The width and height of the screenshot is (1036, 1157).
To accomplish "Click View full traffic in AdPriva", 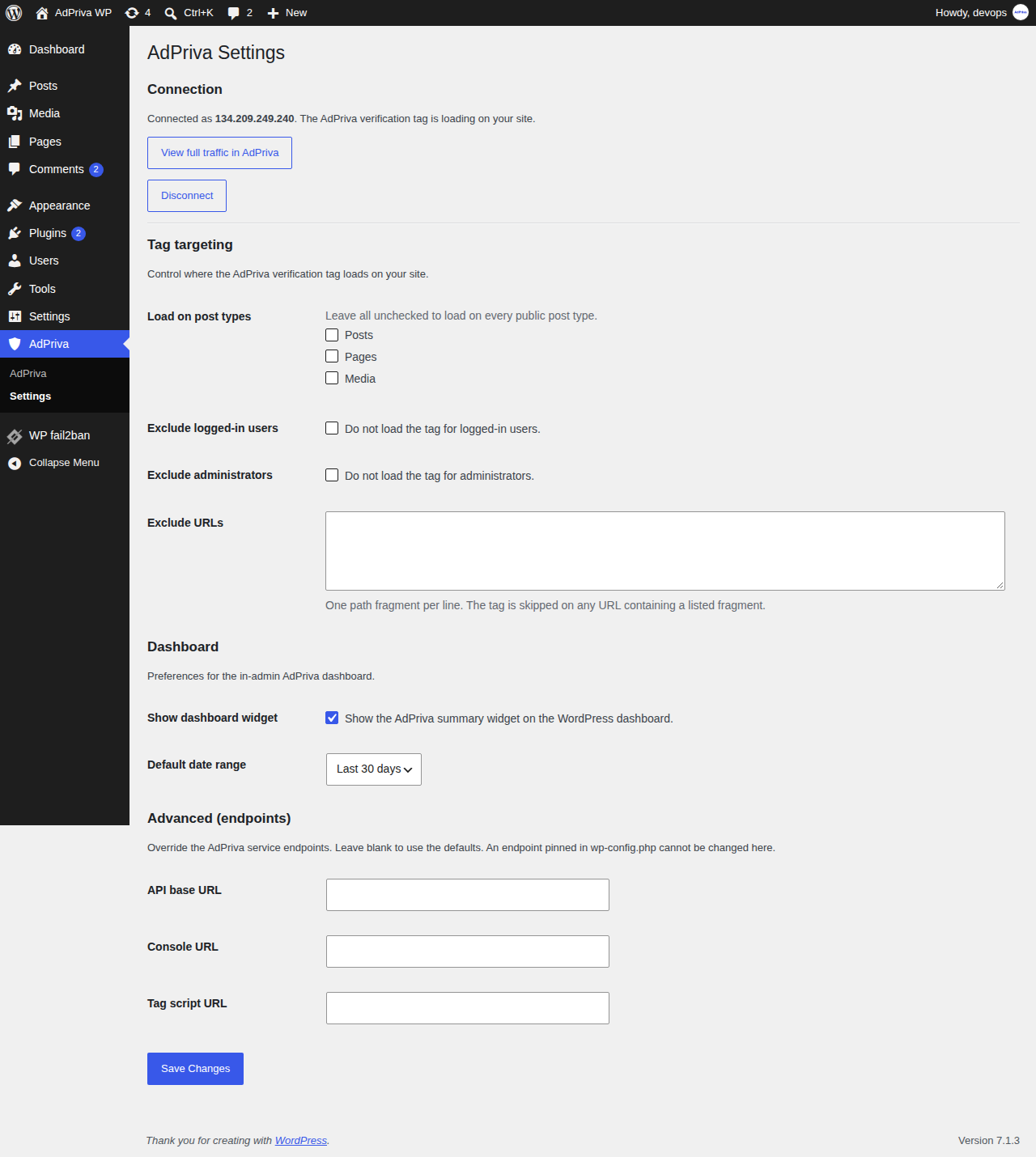I will (x=219, y=153).
